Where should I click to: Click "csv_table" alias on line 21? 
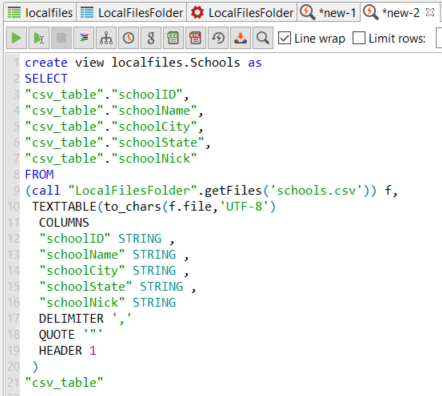(64, 383)
